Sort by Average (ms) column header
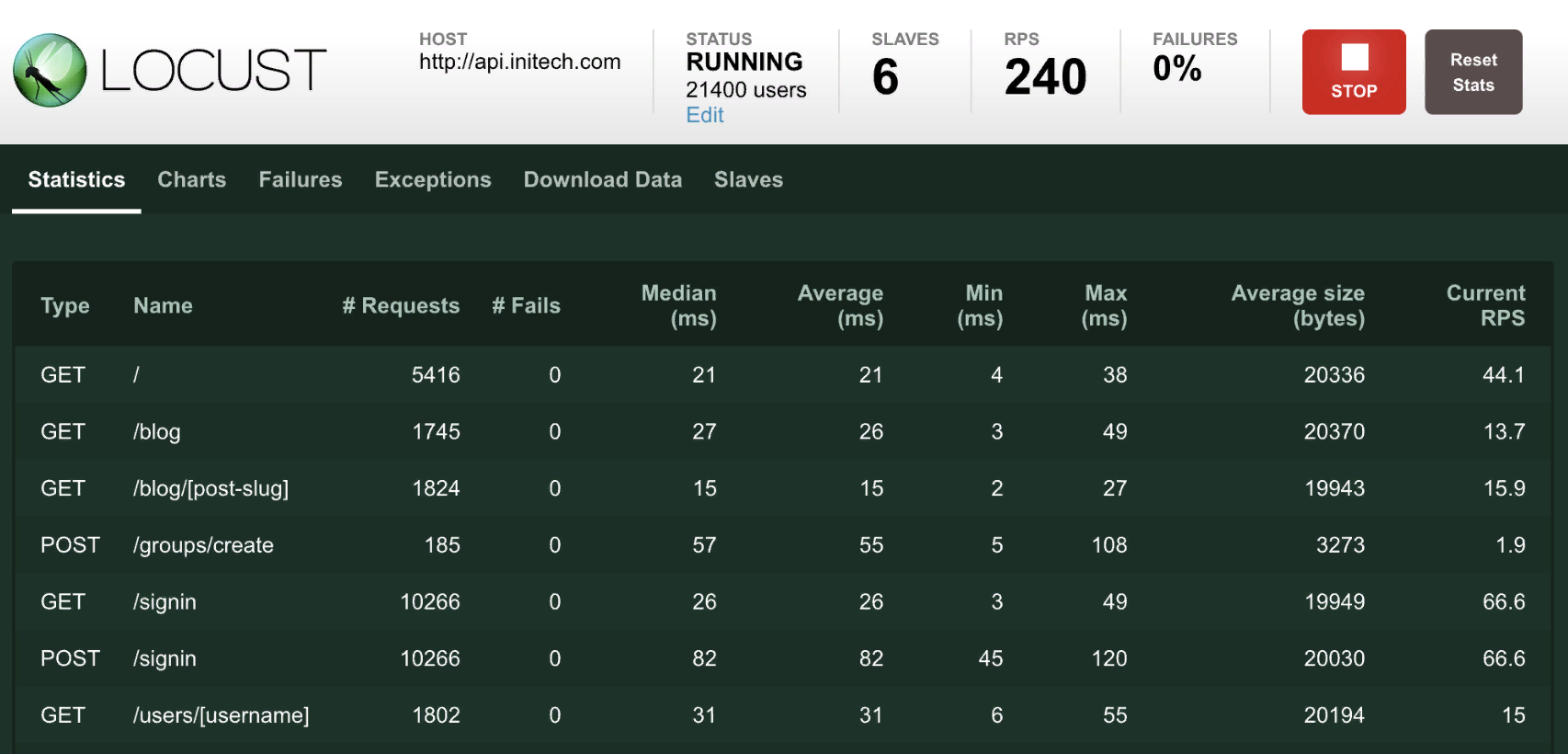The height and width of the screenshot is (754, 1568). (x=840, y=305)
